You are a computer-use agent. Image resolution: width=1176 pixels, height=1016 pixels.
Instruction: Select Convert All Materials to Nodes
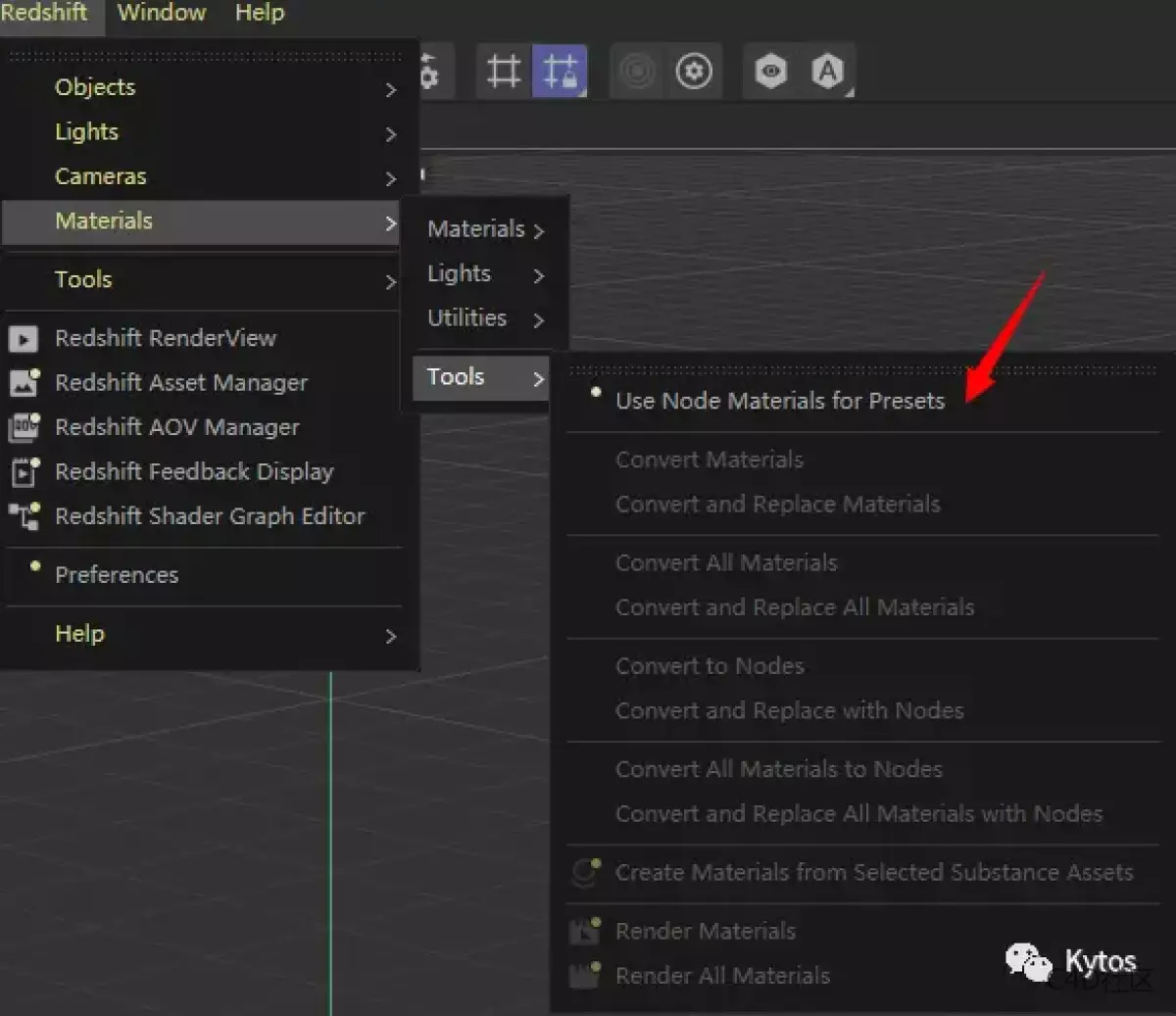pyautogui.click(x=778, y=769)
